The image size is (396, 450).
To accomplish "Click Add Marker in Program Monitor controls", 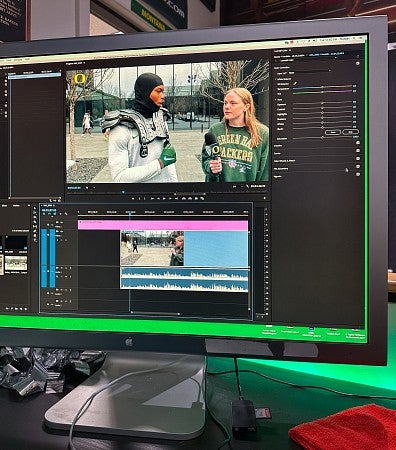I will [x=133, y=199].
